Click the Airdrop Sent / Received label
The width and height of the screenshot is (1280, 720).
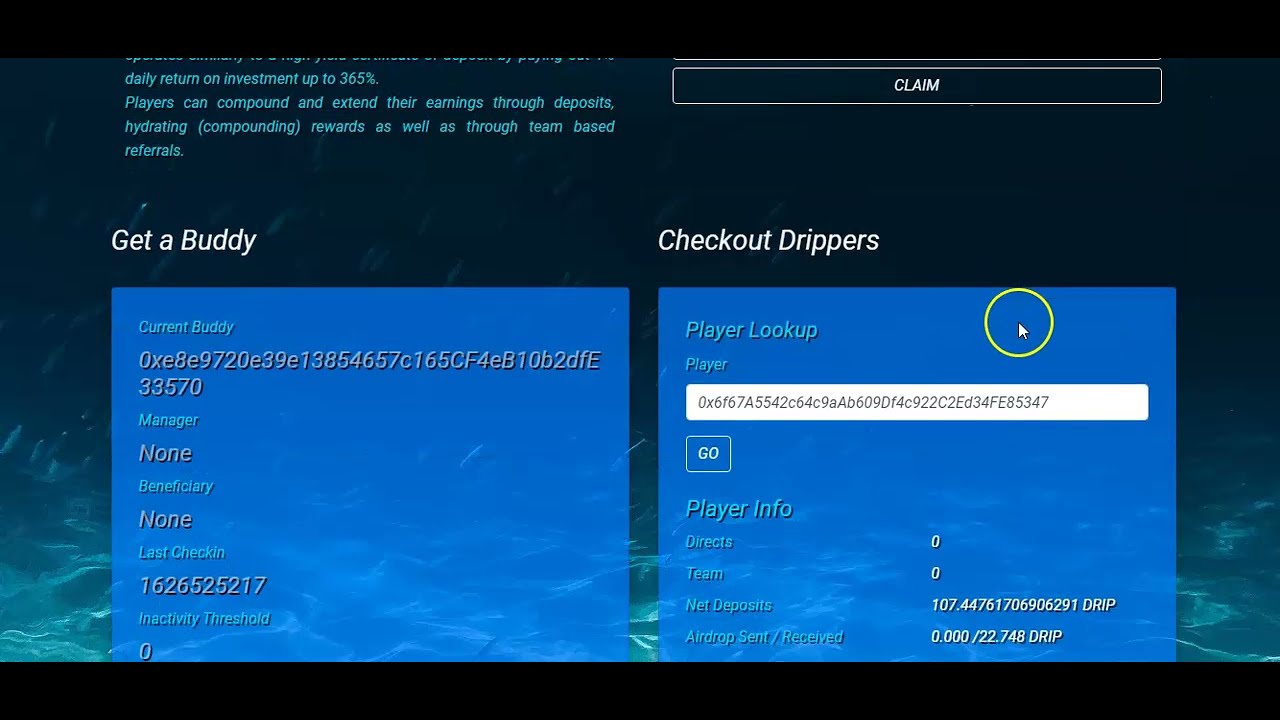pos(764,637)
